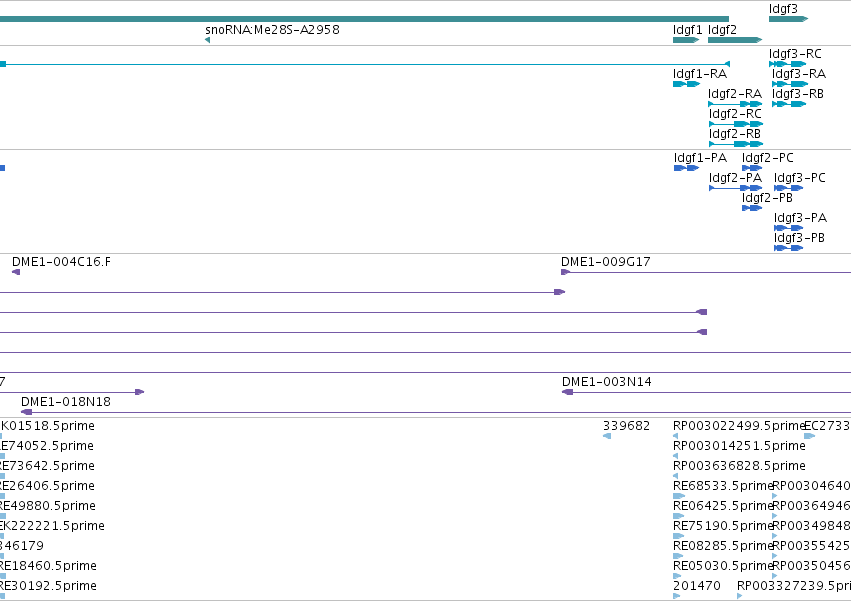This screenshot has width=851, height=601.
Task: Click the Idgf3 gene glyph
Action: pos(788,19)
